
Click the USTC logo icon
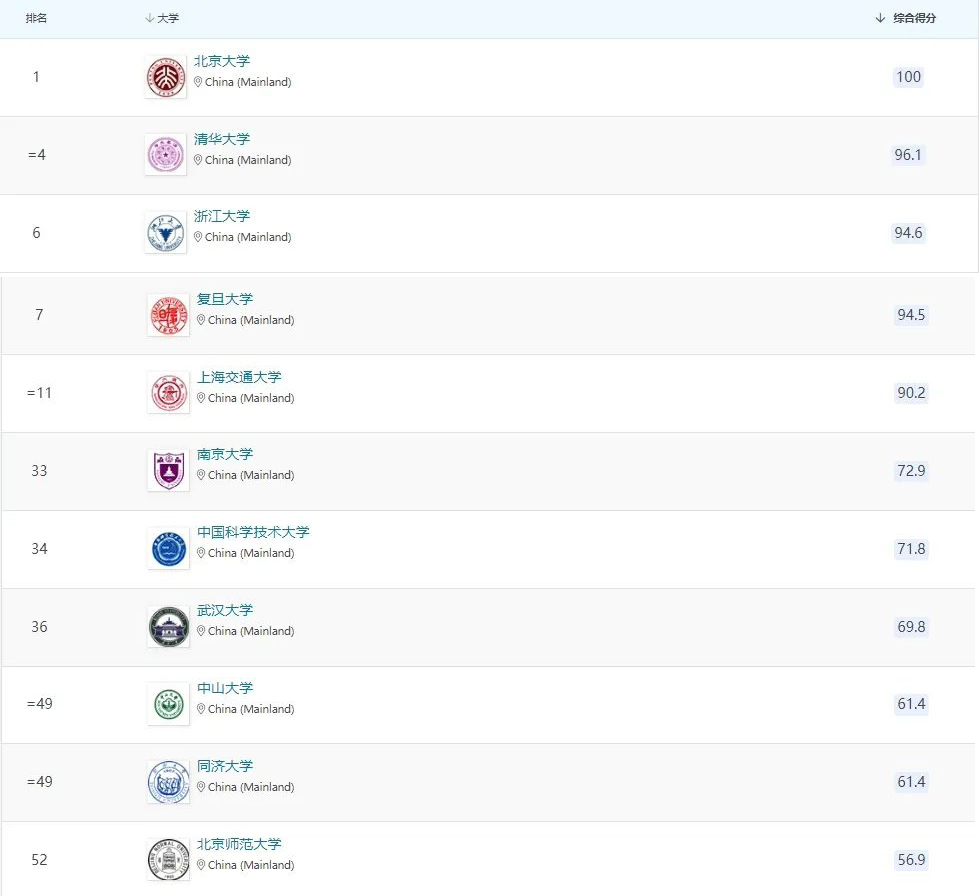point(168,549)
